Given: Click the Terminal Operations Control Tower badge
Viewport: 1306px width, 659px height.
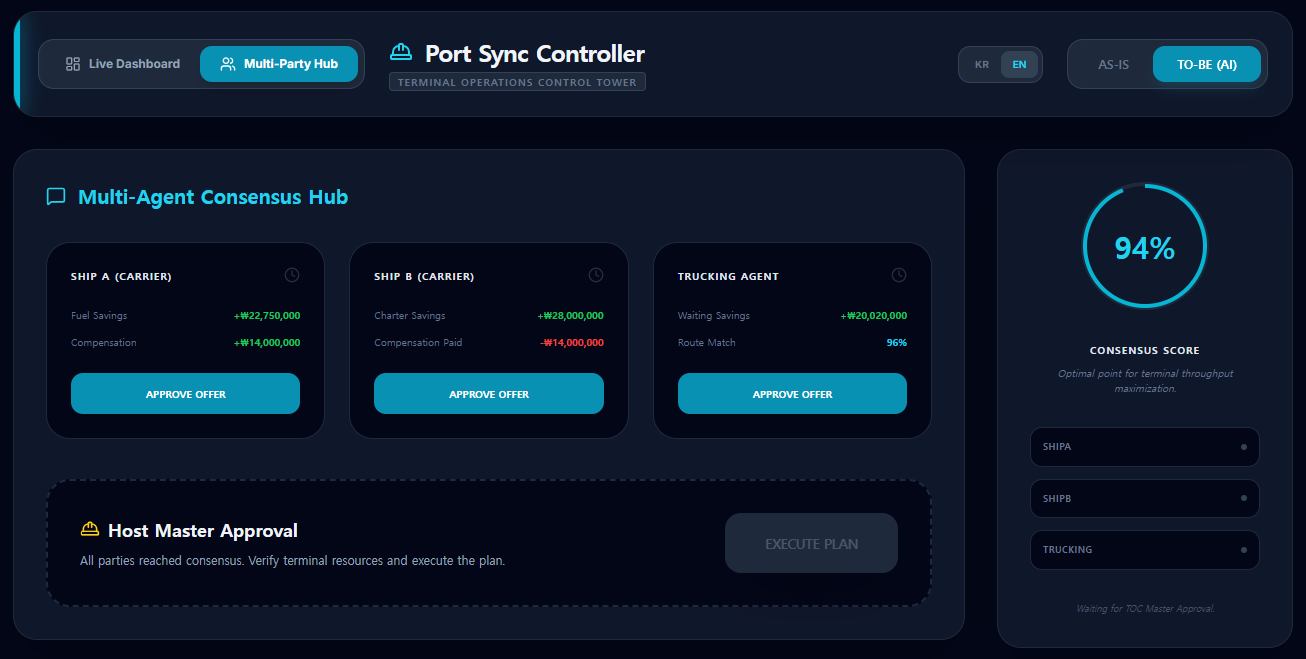Looking at the screenshot, I should (x=517, y=81).
